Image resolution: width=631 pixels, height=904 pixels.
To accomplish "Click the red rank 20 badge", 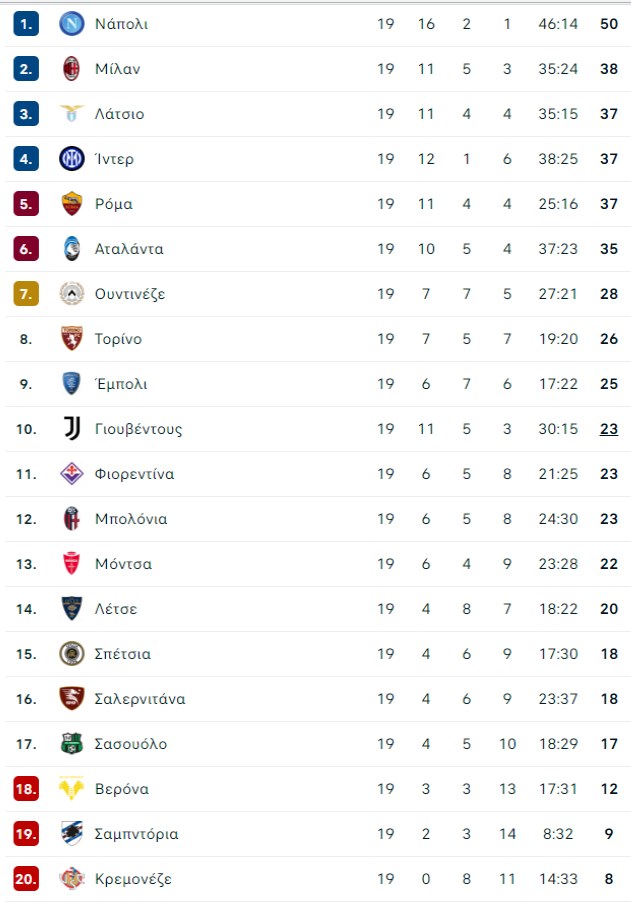I will (x=26, y=879).
